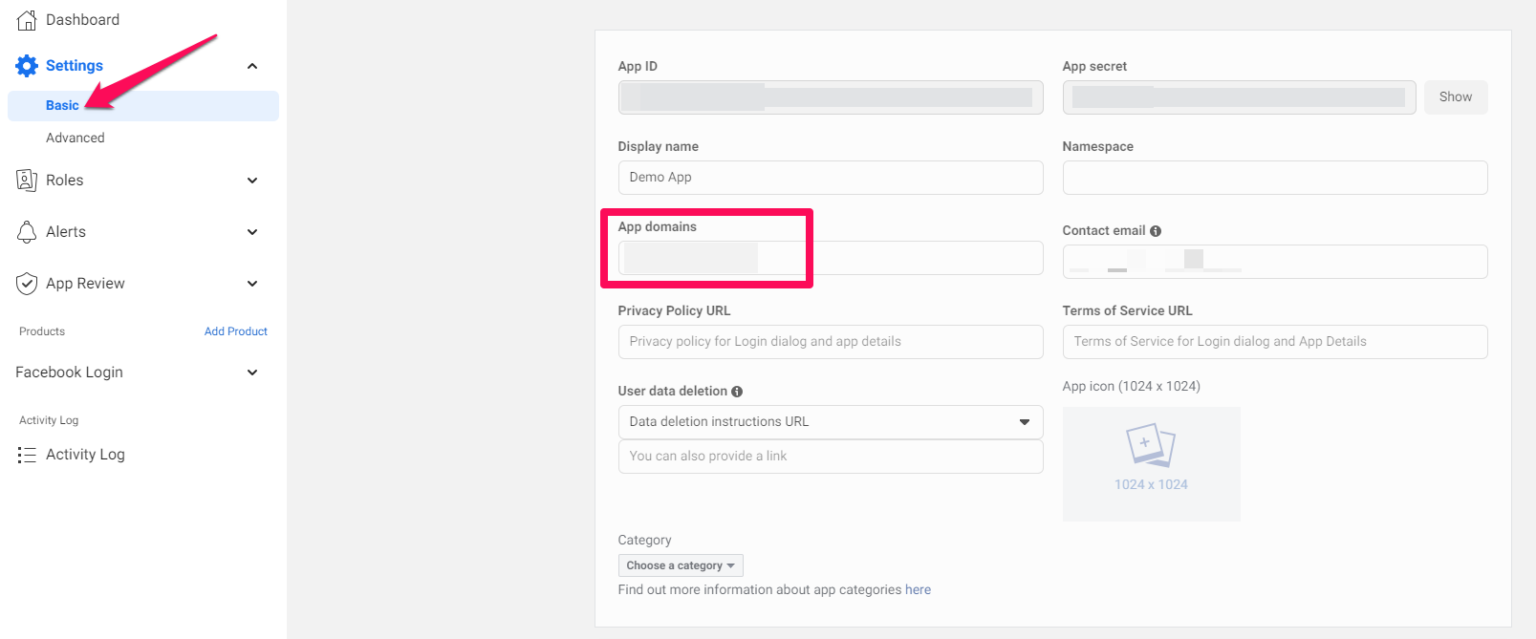Click the Activity Log list icon
1536x639 pixels.
pos(25,454)
